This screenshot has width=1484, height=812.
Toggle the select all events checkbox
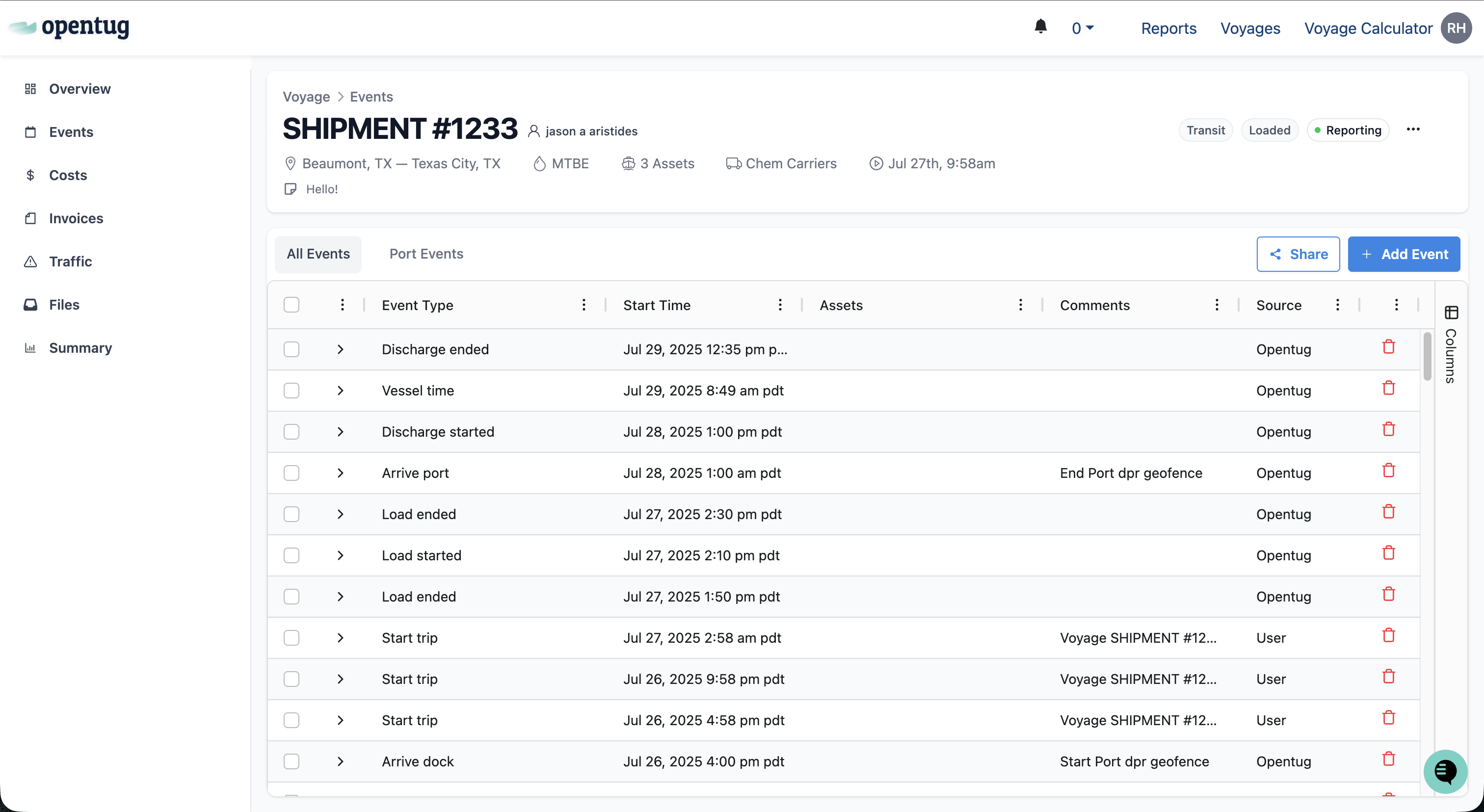point(291,305)
